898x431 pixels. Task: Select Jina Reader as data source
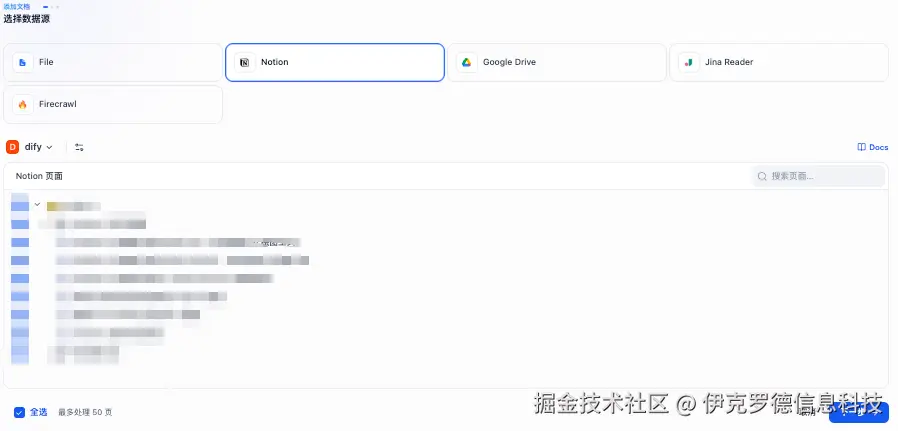click(779, 62)
